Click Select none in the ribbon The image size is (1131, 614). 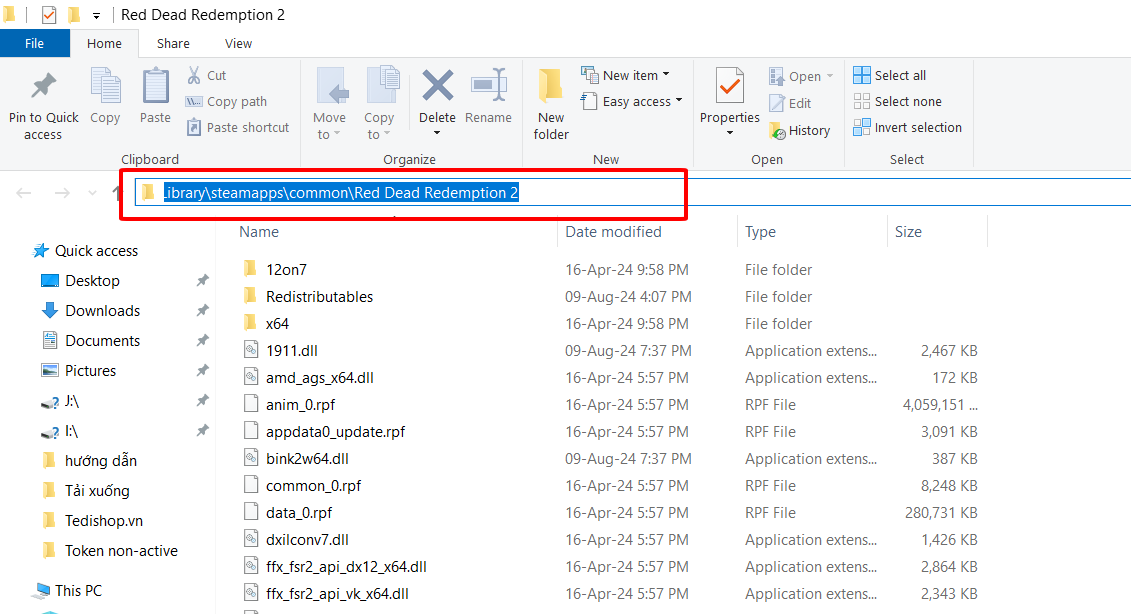(x=897, y=101)
